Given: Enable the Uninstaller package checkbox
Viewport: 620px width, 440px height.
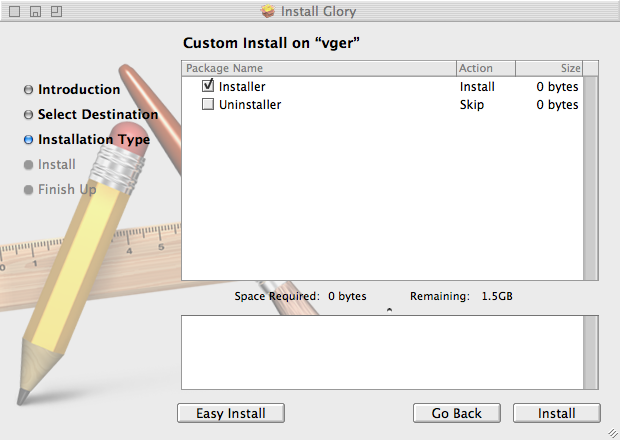Looking at the screenshot, I should (208, 104).
